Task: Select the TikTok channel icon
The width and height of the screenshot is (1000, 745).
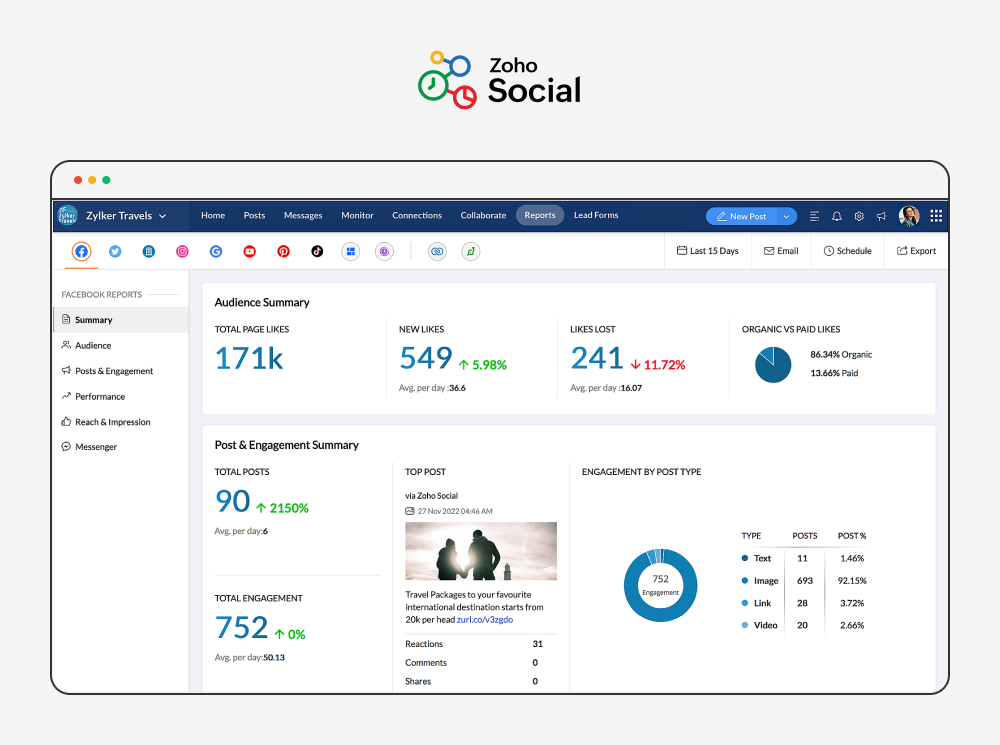Action: [317, 251]
